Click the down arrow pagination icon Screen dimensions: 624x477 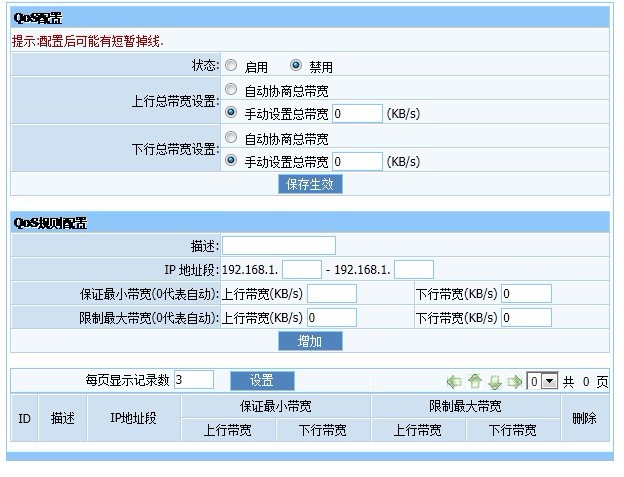point(495,381)
